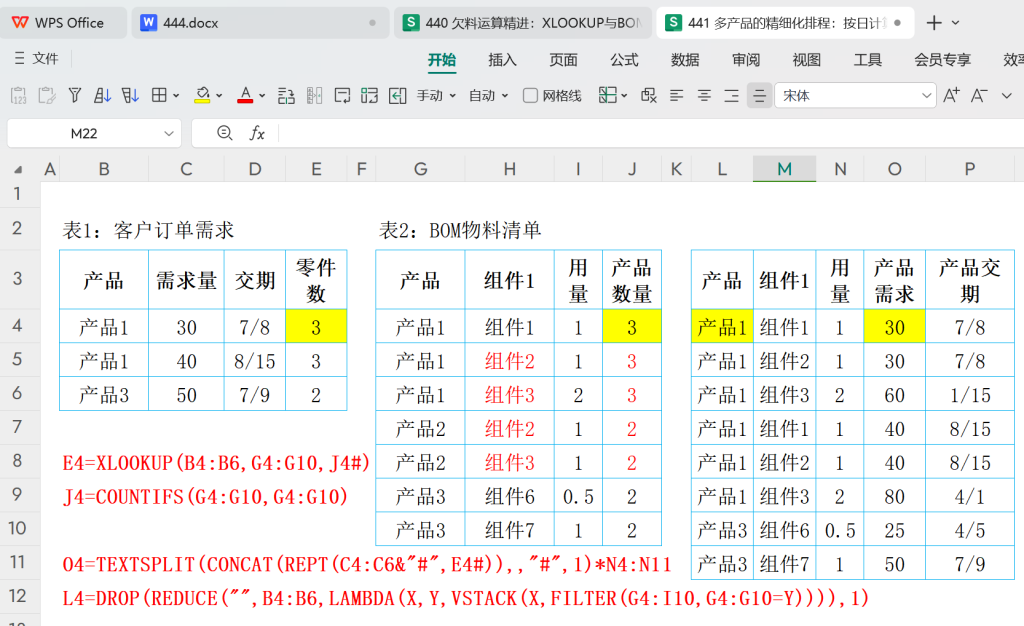Switch to the 插入 ribbon tab
1024x626 pixels.
[x=502, y=60]
